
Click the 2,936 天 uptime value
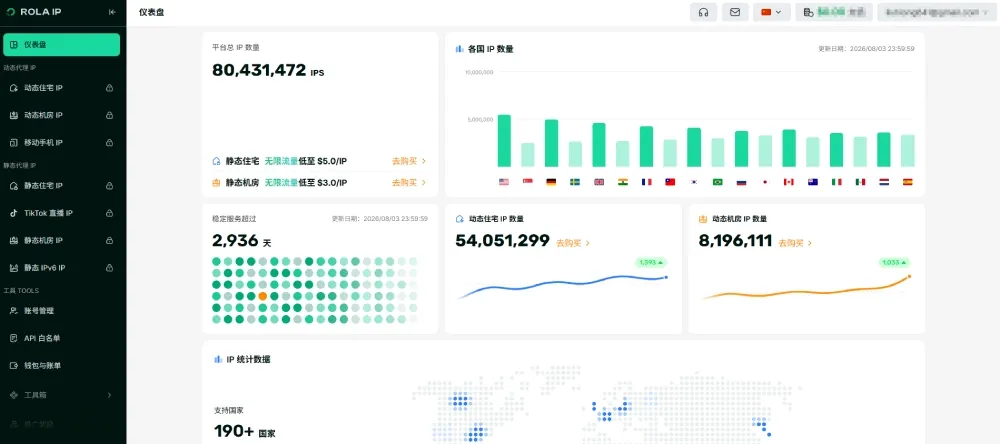pos(242,240)
